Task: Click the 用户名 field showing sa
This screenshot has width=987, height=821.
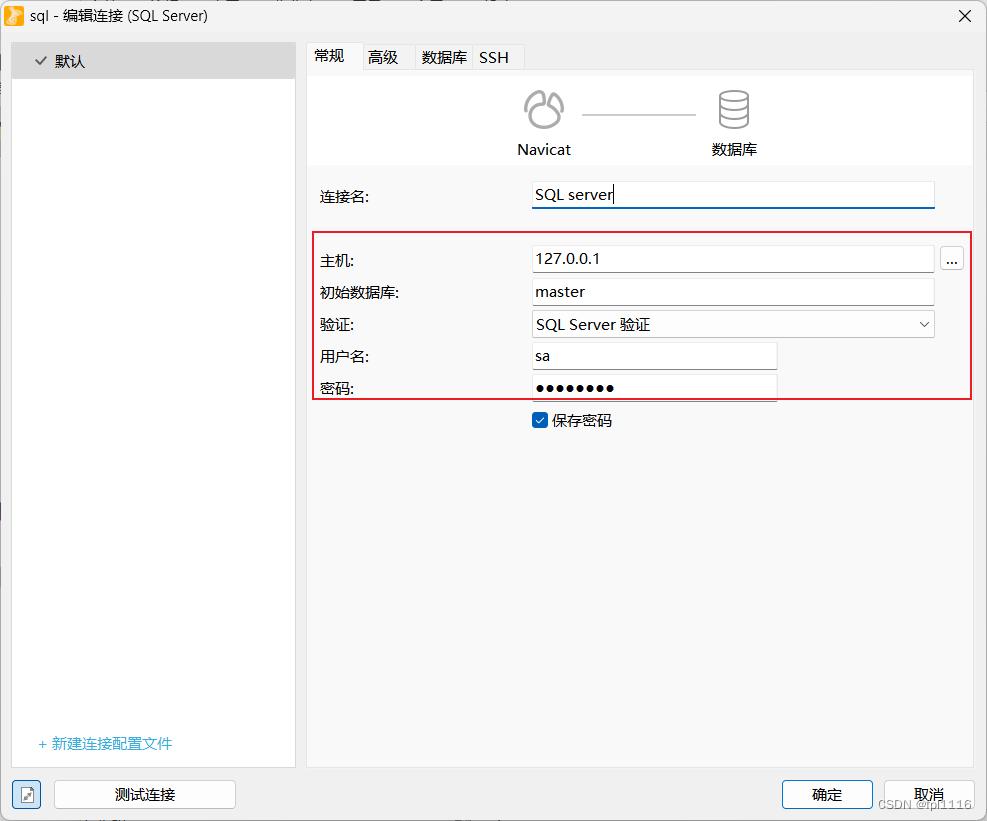Action: 655,356
